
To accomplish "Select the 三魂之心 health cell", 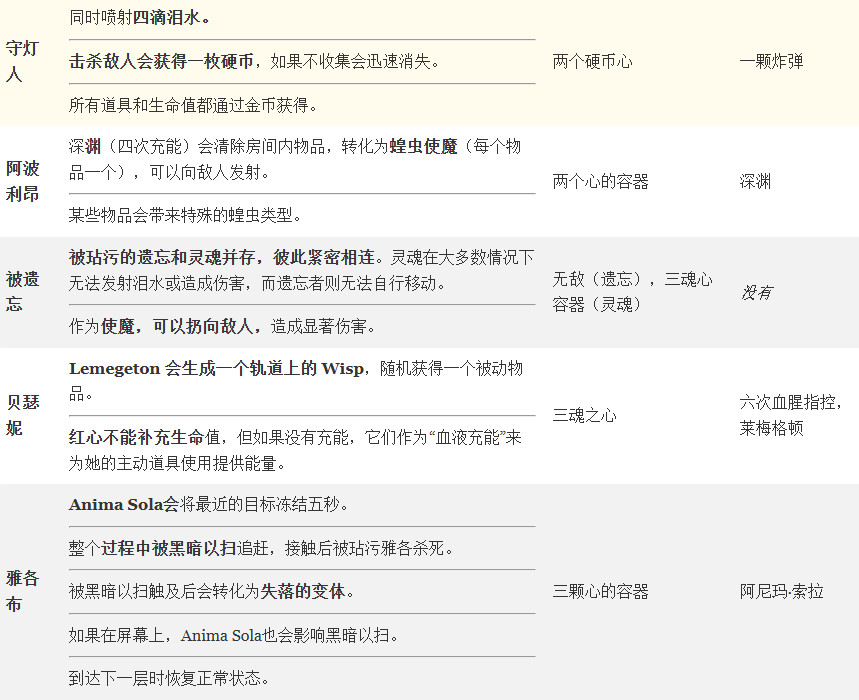I will [584, 415].
